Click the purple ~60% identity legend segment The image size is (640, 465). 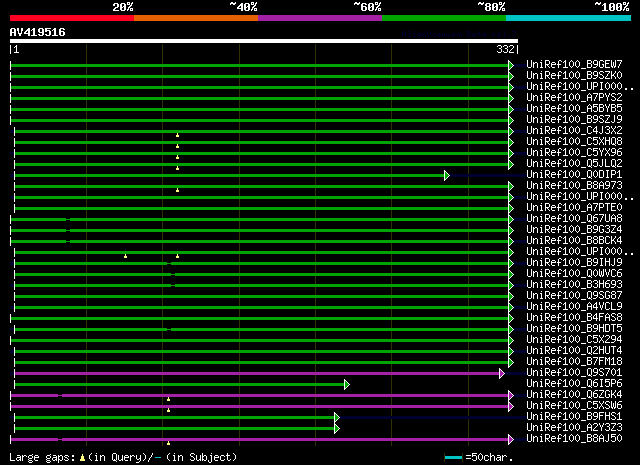pyautogui.click(x=319, y=18)
